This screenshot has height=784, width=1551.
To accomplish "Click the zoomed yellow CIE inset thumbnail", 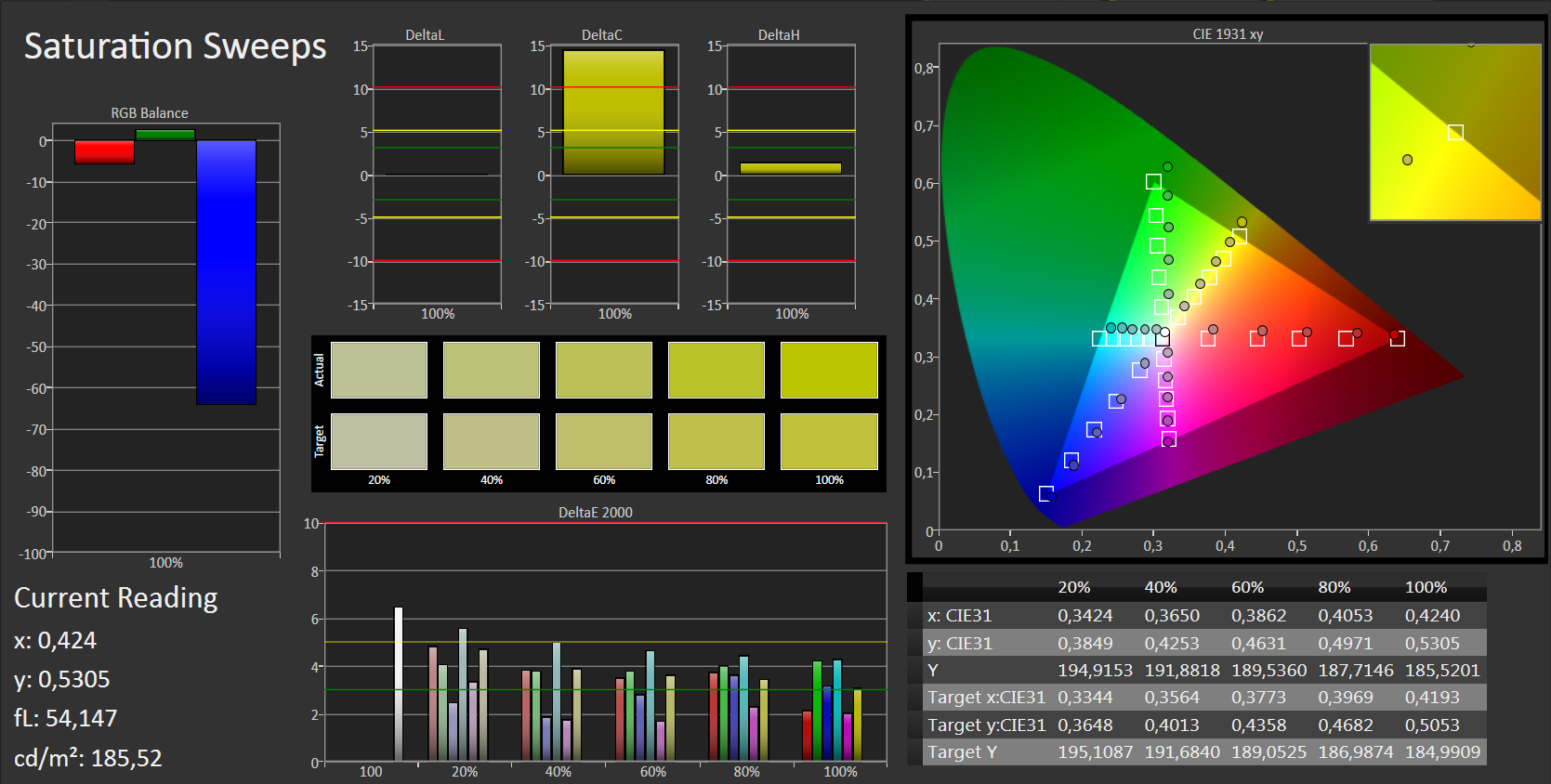I will [1455, 132].
